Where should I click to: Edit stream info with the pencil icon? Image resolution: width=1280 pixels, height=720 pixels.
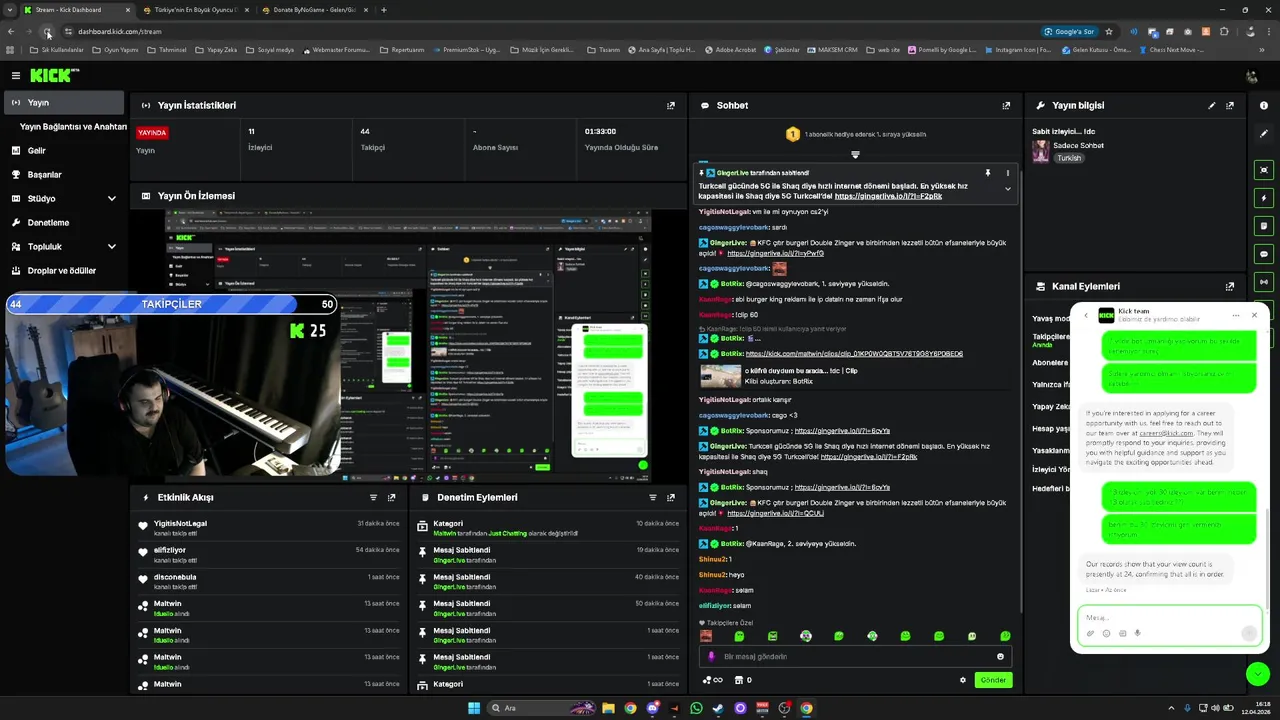[1212, 105]
